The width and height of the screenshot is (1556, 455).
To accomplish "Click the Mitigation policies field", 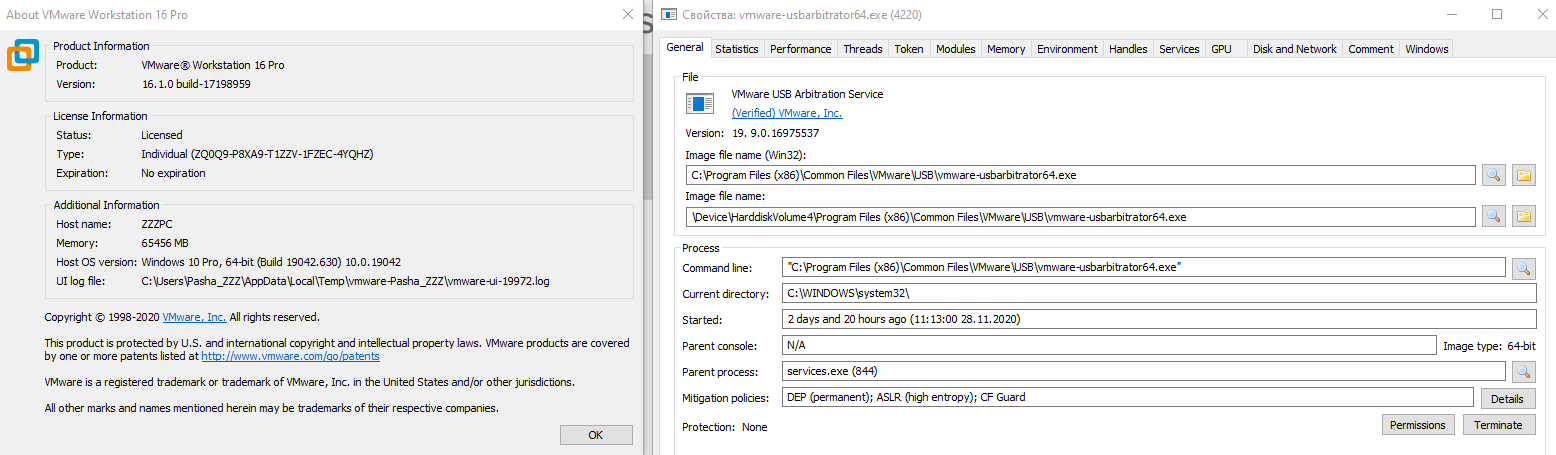I will [x=1128, y=397].
